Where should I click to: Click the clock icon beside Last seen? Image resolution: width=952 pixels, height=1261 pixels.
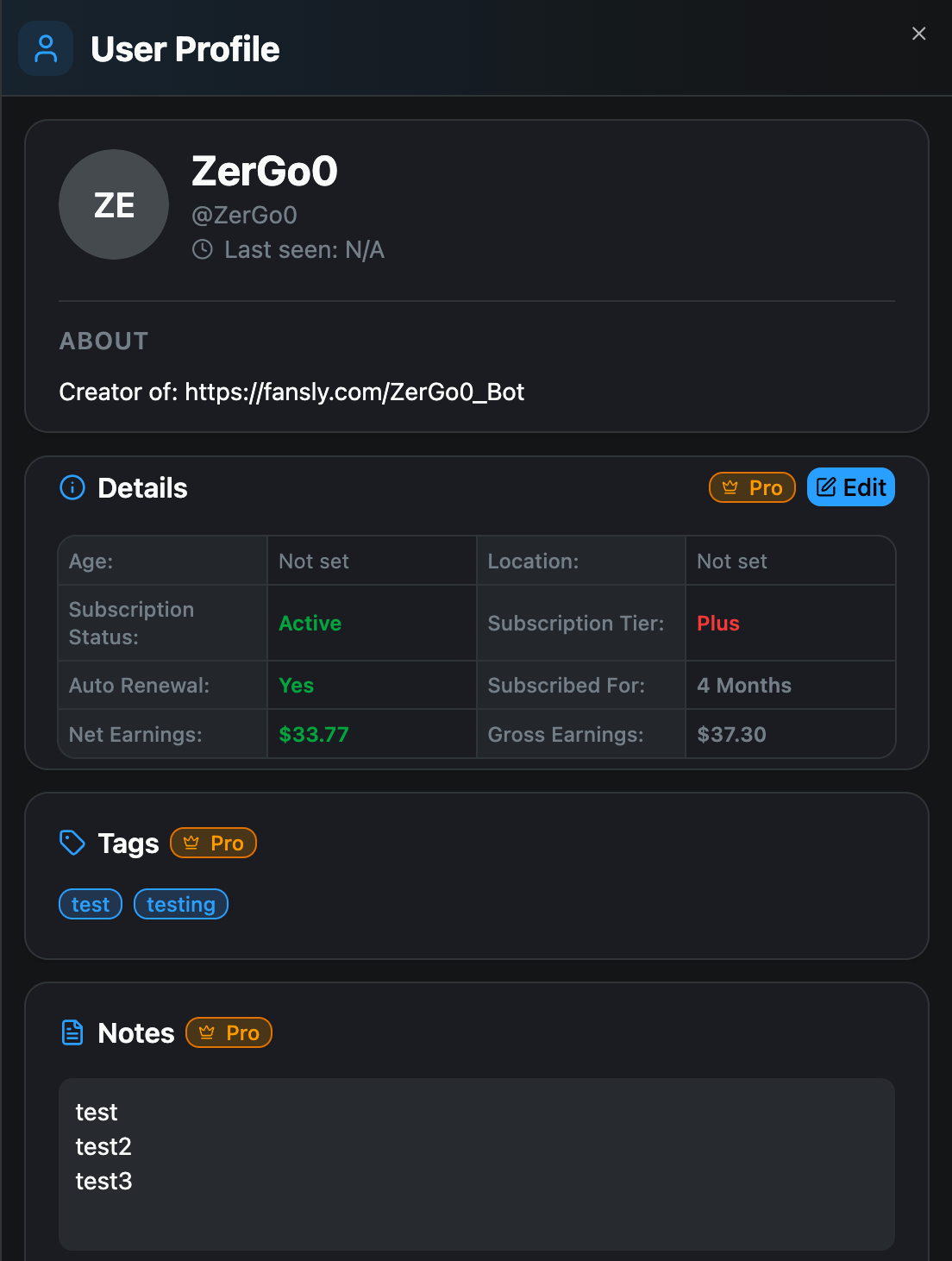tap(203, 250)
